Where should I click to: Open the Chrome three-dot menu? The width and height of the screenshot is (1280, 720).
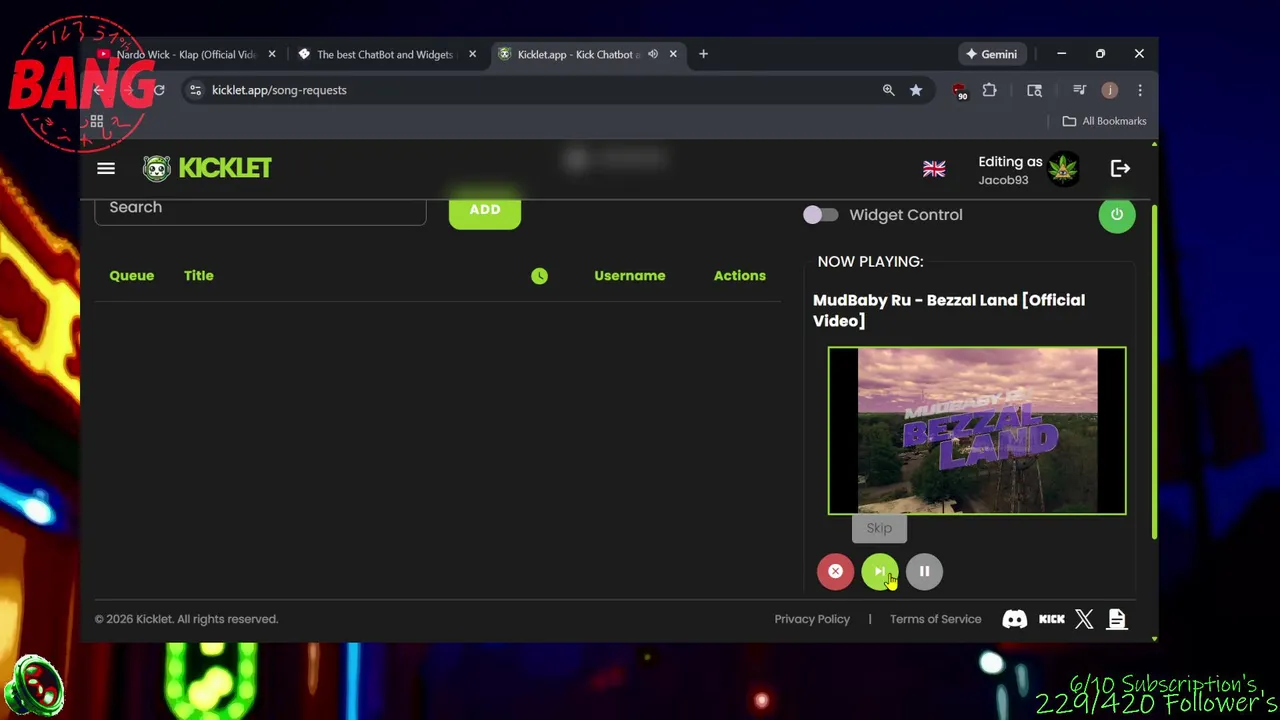click(x=1140, y=90)
